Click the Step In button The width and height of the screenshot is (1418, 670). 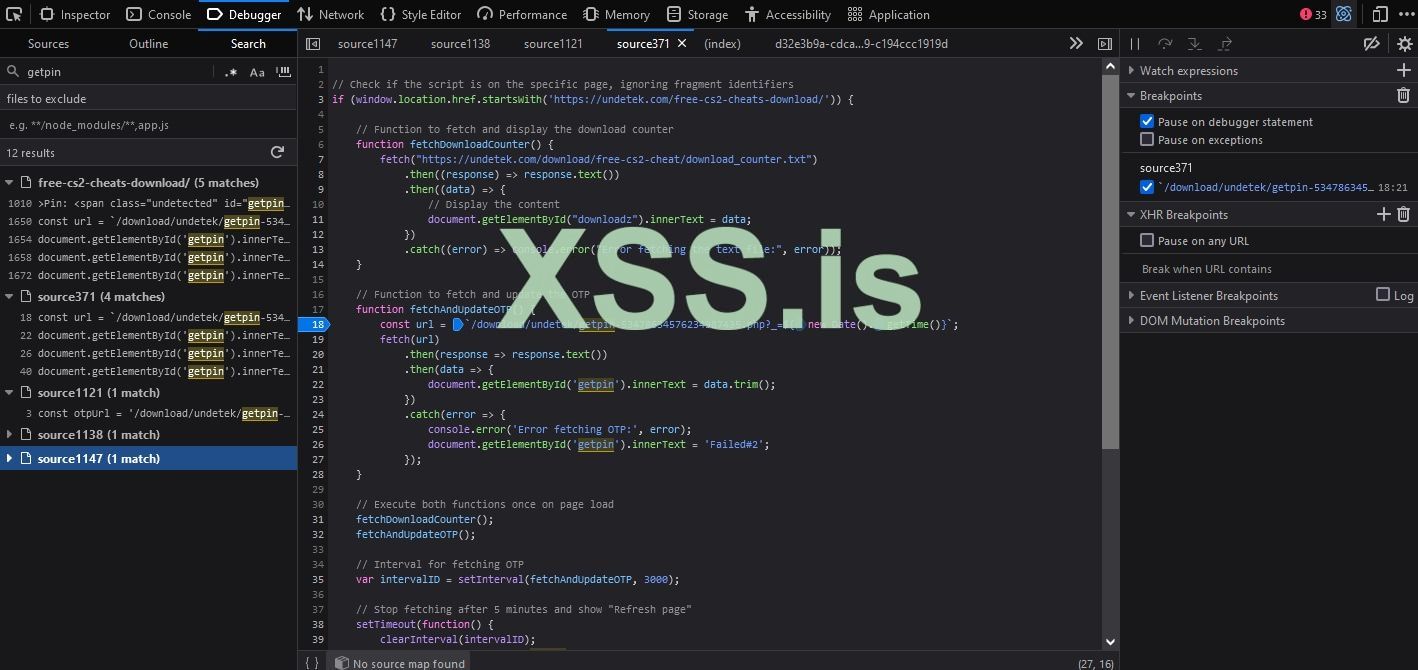pyautogui.click(x=1194, y=44)
